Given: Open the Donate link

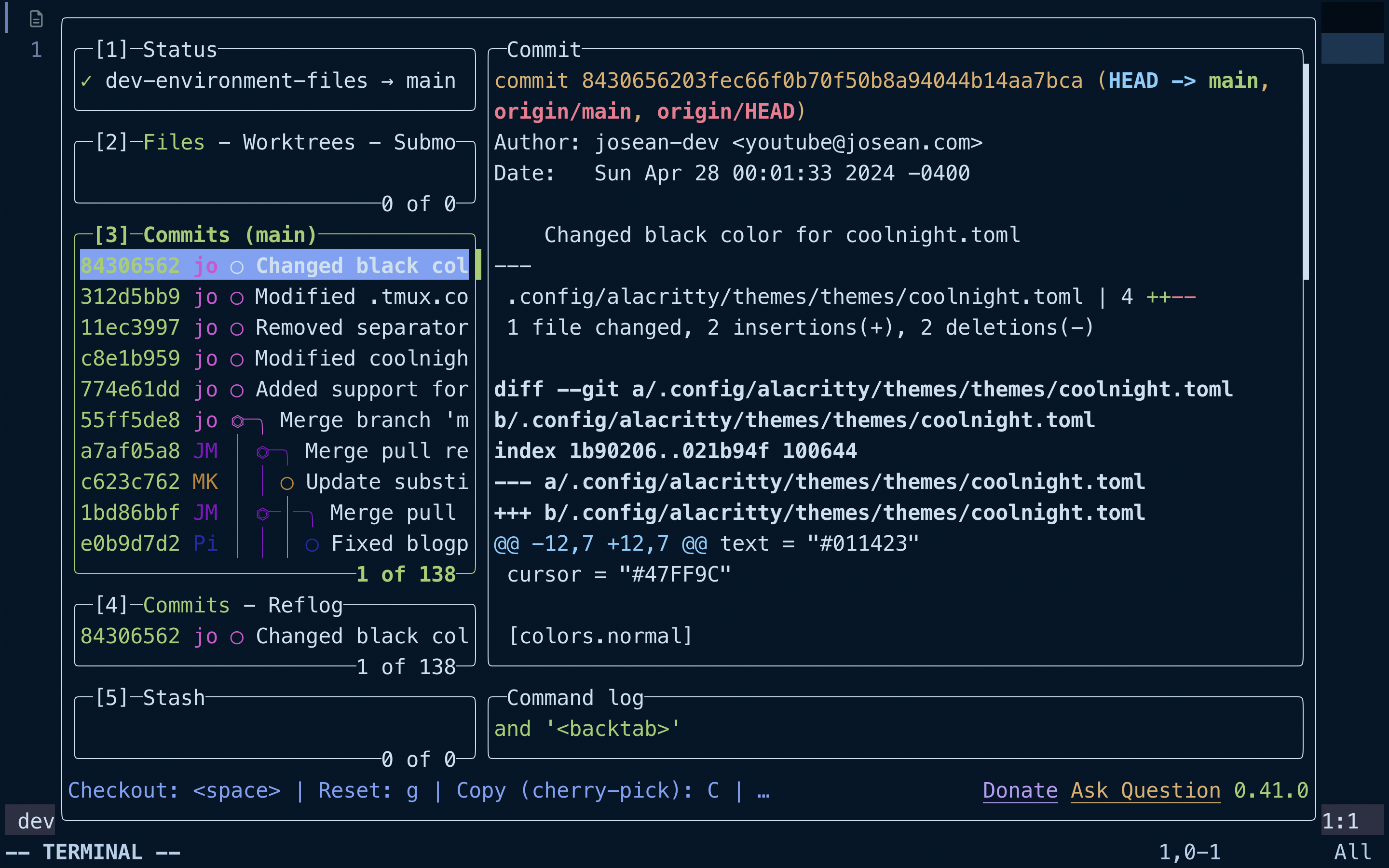Looking at the screenshot, I should (1020, 790).
